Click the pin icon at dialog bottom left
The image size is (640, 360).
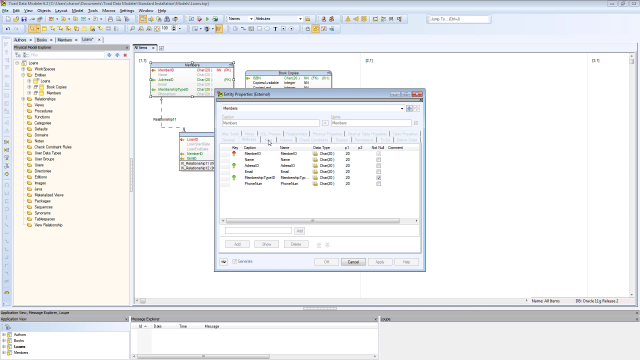pyautogui.click(x=224, y=262)
